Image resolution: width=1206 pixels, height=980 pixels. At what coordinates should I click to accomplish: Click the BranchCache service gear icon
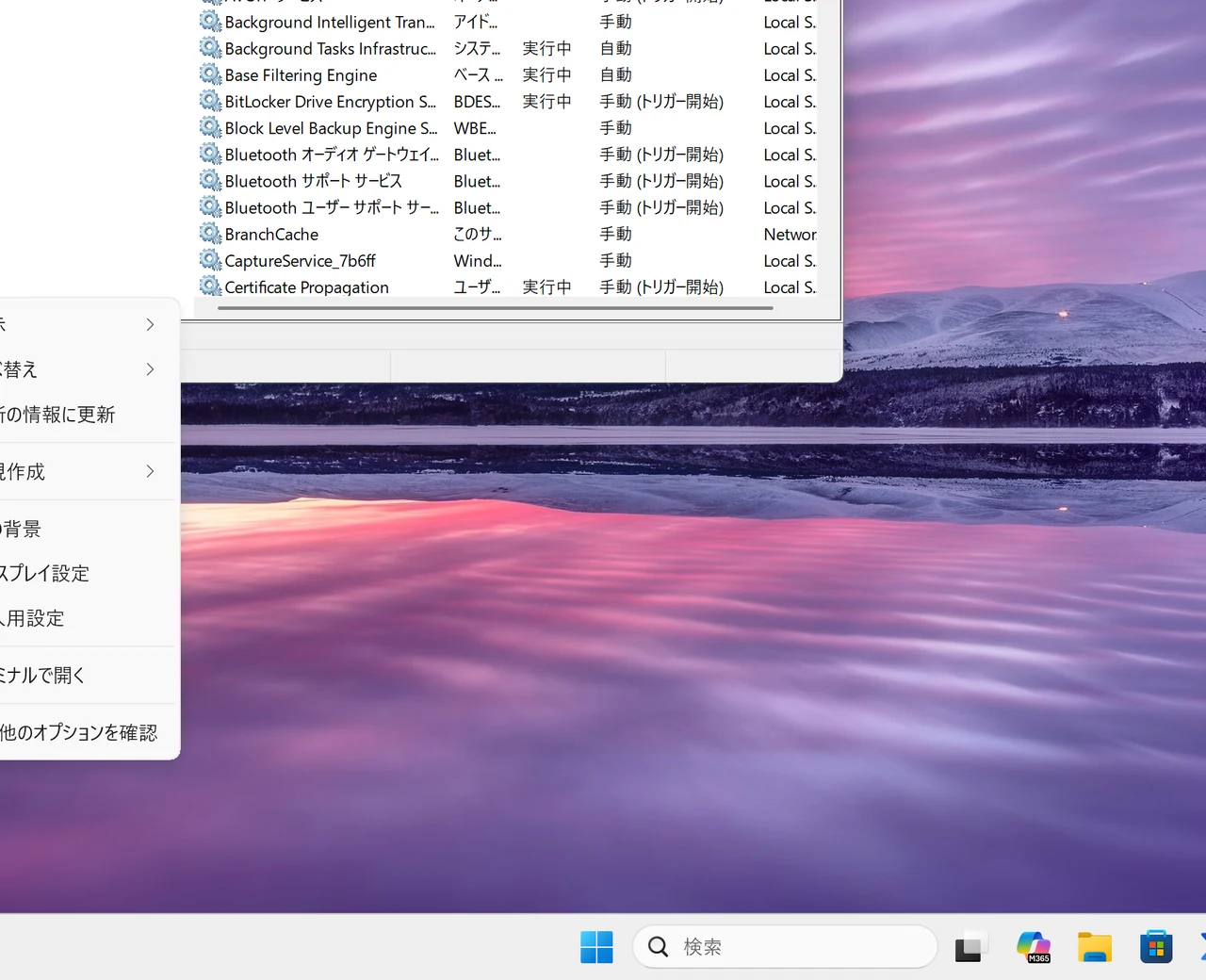(x=210, y=233)
